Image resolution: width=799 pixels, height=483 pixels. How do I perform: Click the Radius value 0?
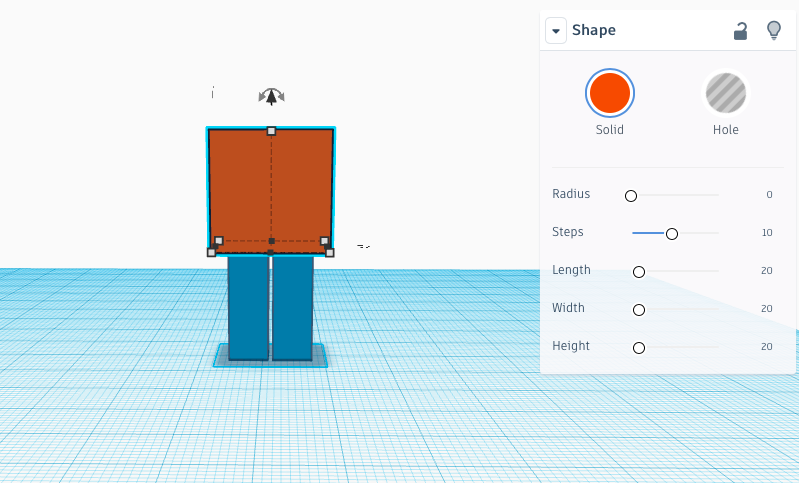(x=769, y=195)
